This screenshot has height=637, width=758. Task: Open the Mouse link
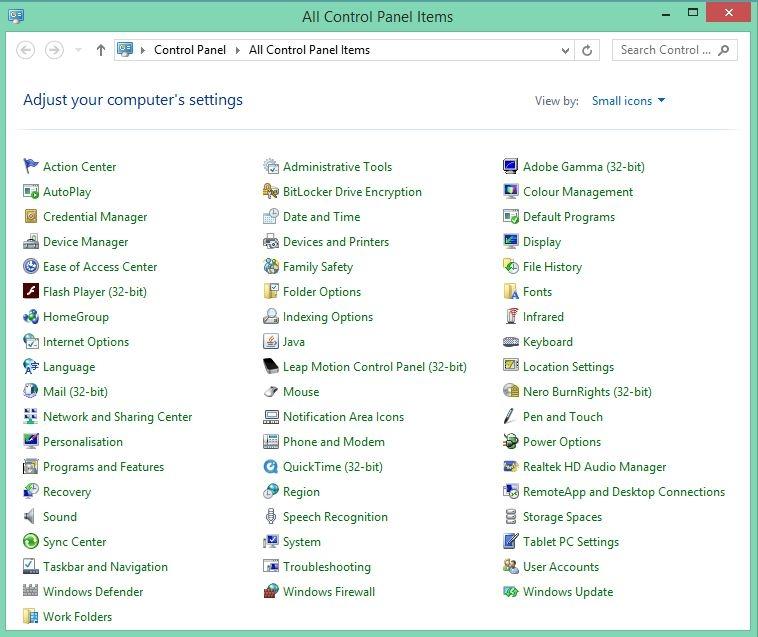pos(301,391)
